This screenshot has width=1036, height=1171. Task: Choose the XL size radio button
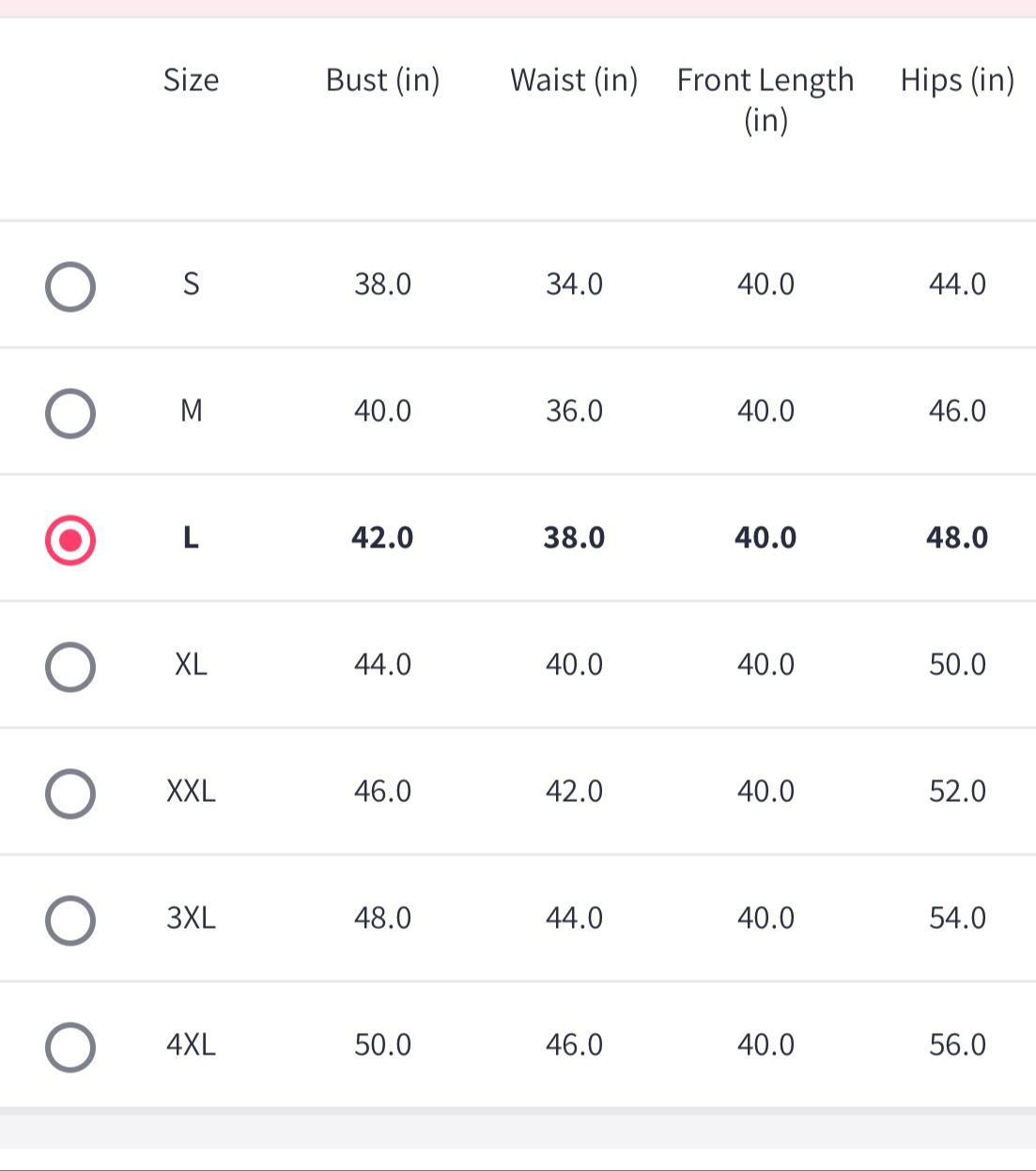[x=70, y=667]
